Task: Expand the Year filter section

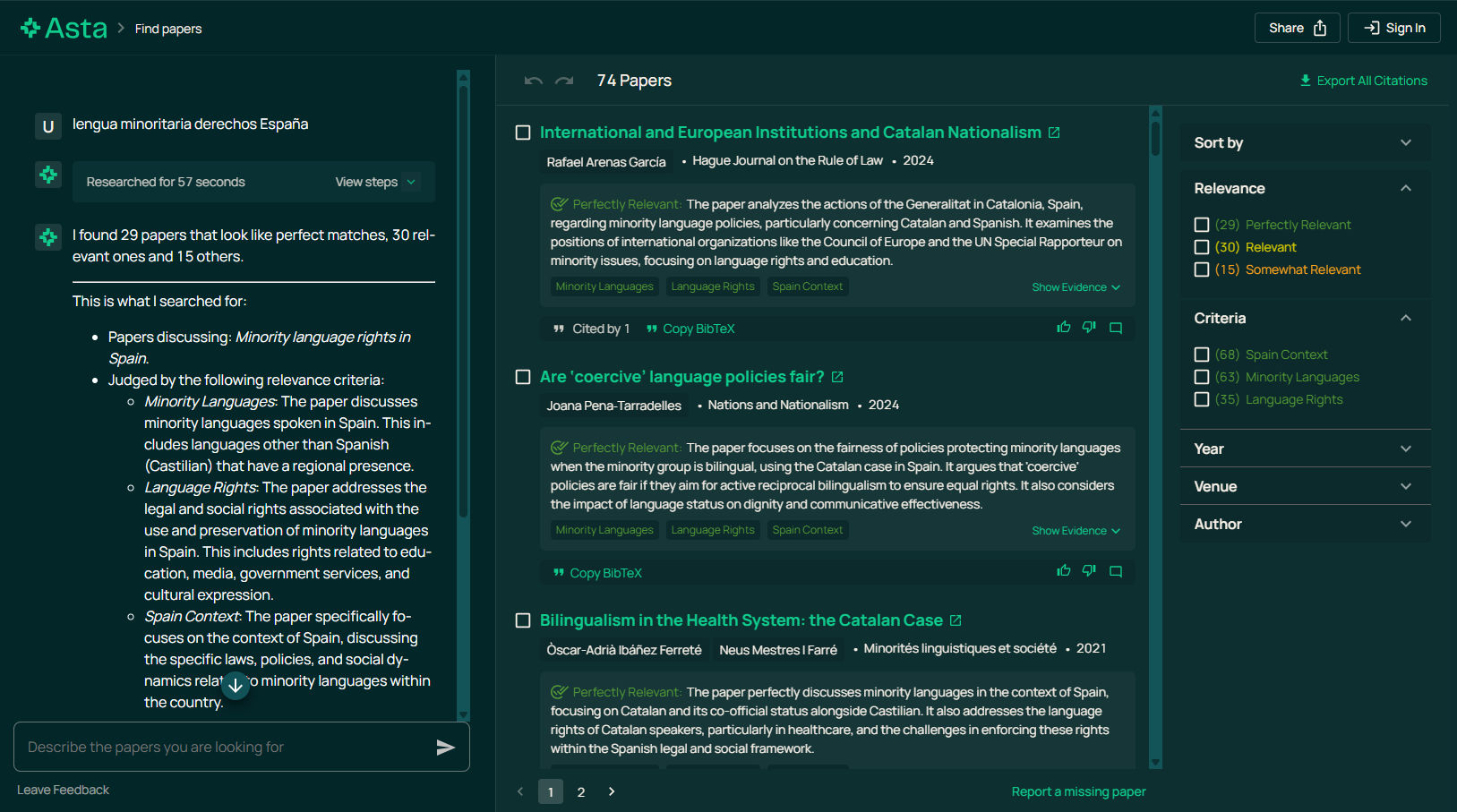Action: [1304, 449]
